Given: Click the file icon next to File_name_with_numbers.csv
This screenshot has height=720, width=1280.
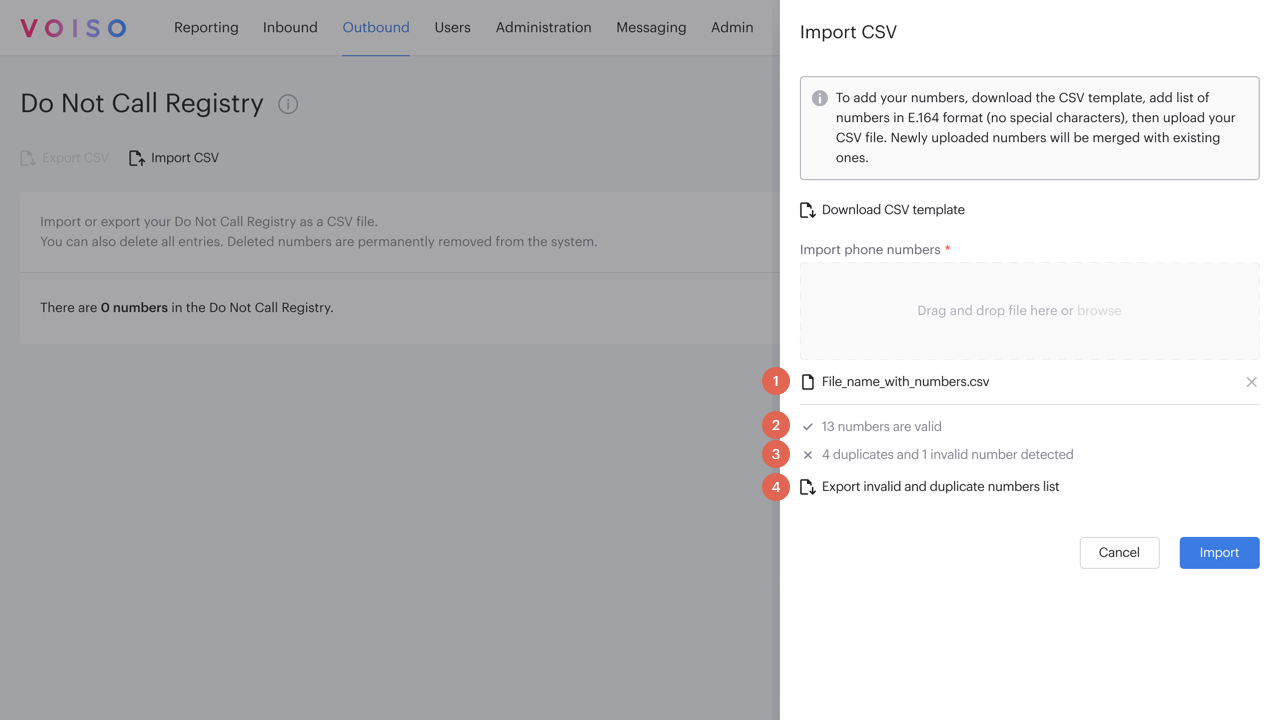Looking at the screenshot, I should point(806,381).
